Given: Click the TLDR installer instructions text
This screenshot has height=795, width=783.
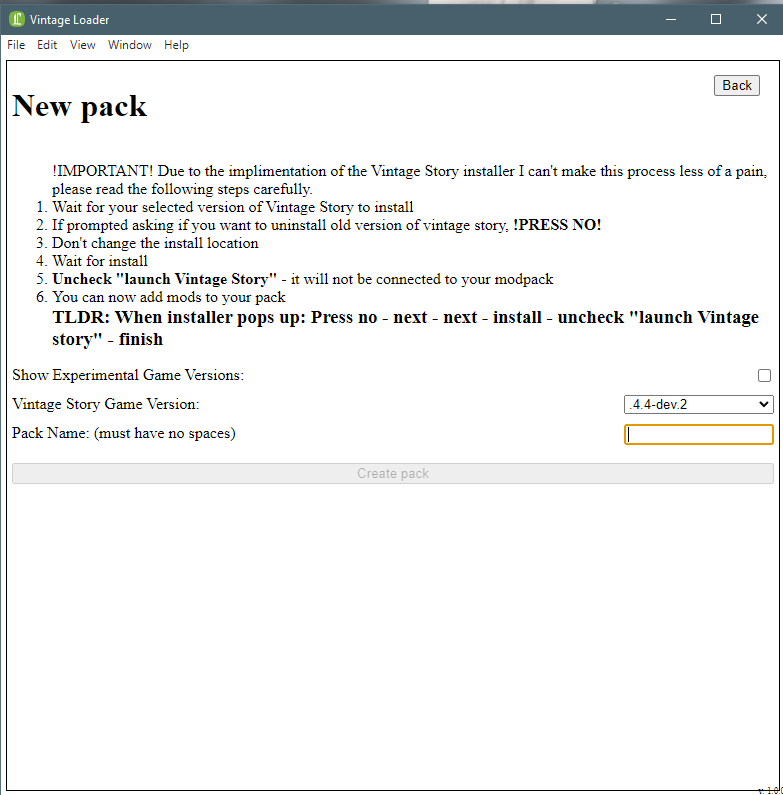Looking at the screenshot, I should tap(405, 328).
